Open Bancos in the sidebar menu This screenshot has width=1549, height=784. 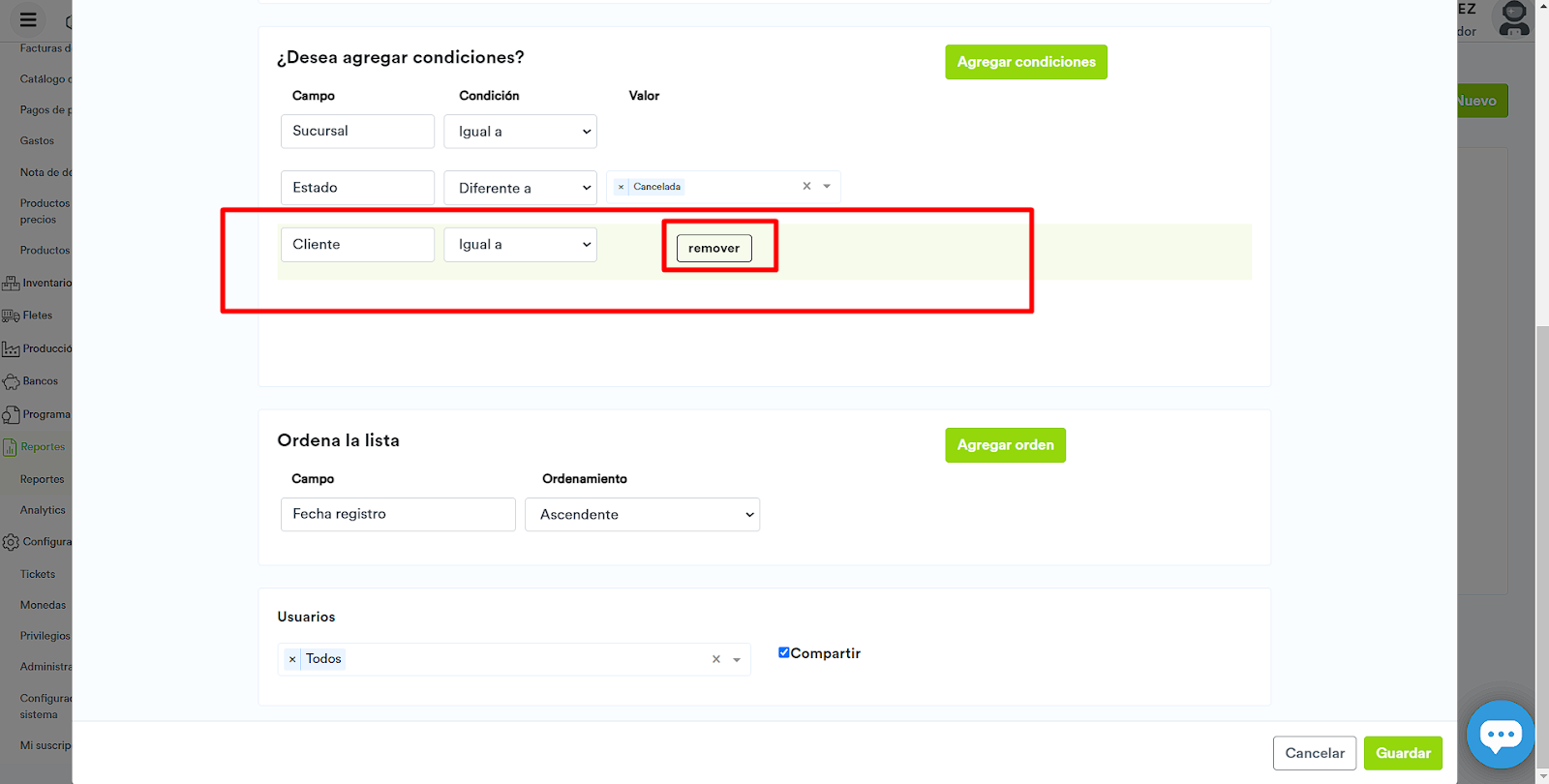40,381
